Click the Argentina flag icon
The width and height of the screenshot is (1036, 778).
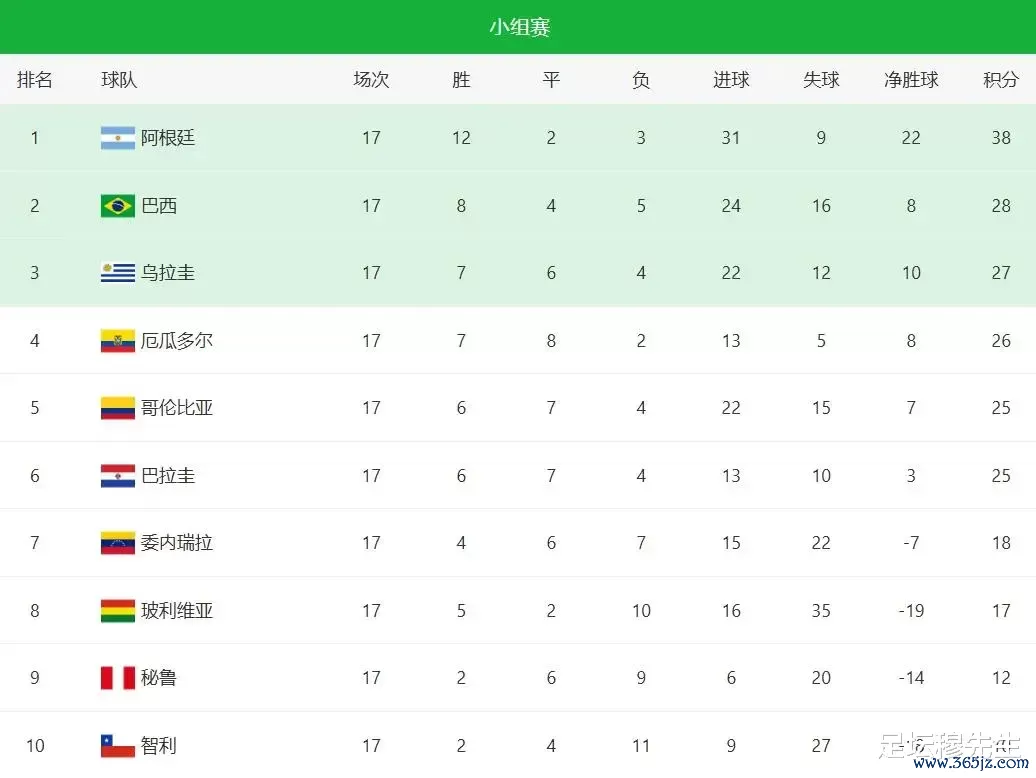click(x=118, y=137)
